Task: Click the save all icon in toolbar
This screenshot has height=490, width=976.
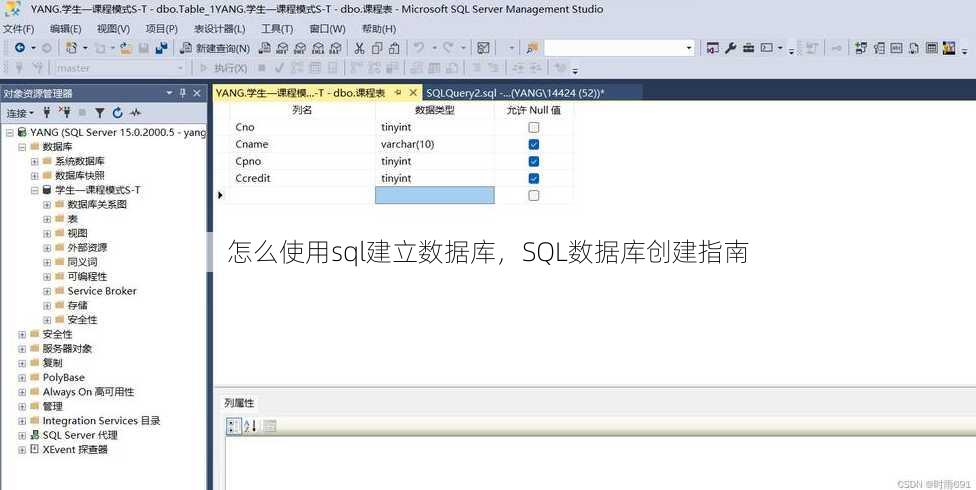Action: (161, 48)
